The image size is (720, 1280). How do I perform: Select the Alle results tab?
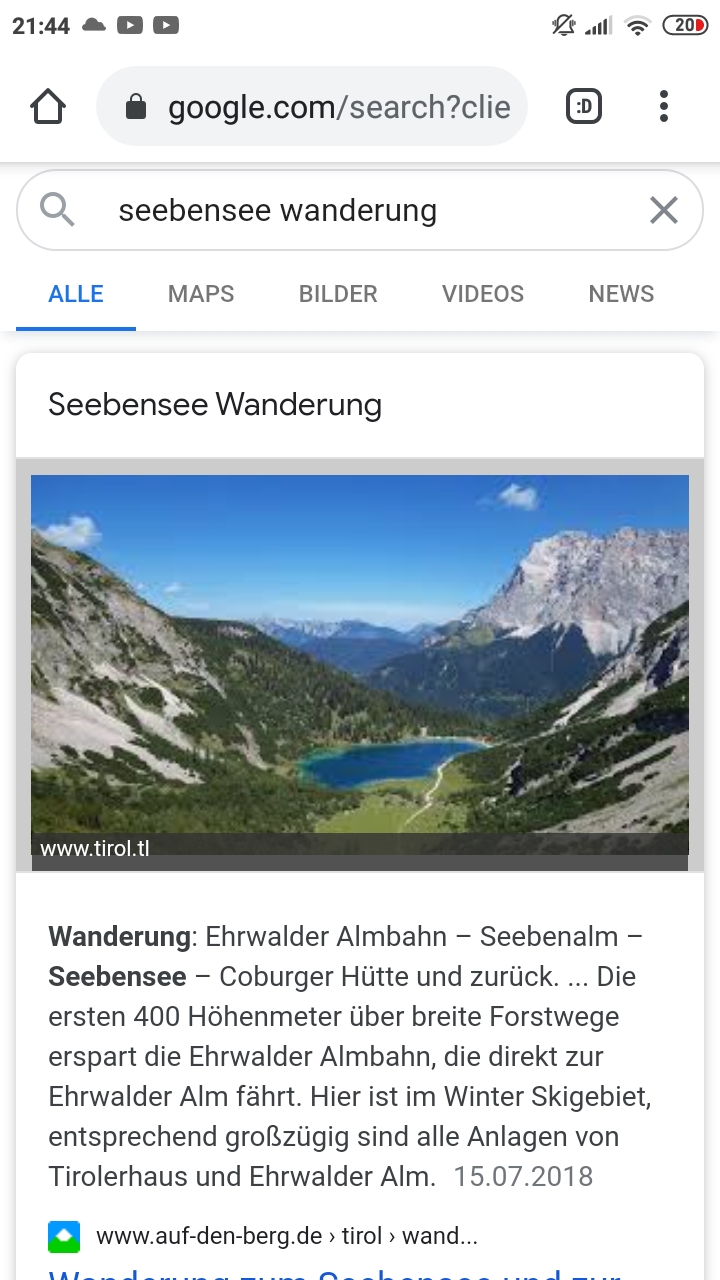point(76,294)
